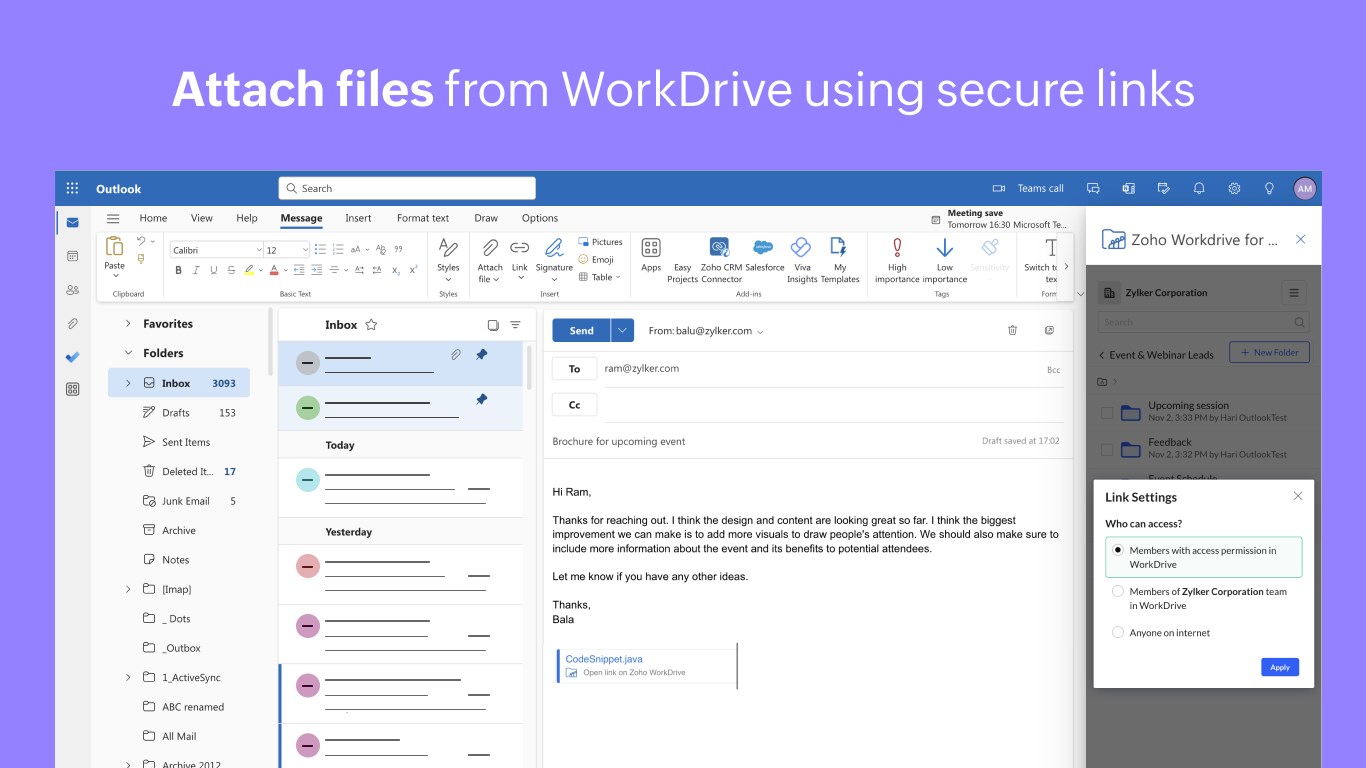Screen dimensions: 1366x768
Task: Switch to the Insert tab
Action: 358,218
